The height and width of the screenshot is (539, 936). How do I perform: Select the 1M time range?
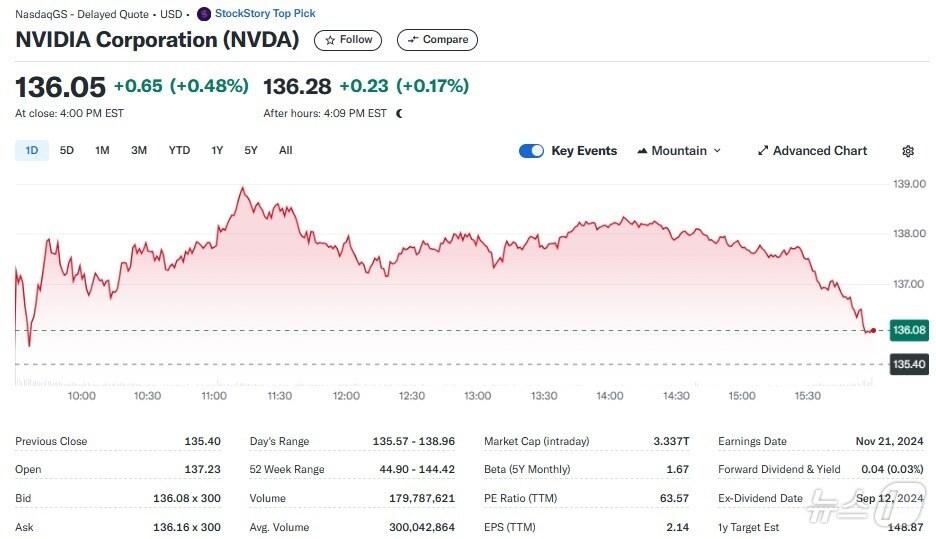(102, 151)
